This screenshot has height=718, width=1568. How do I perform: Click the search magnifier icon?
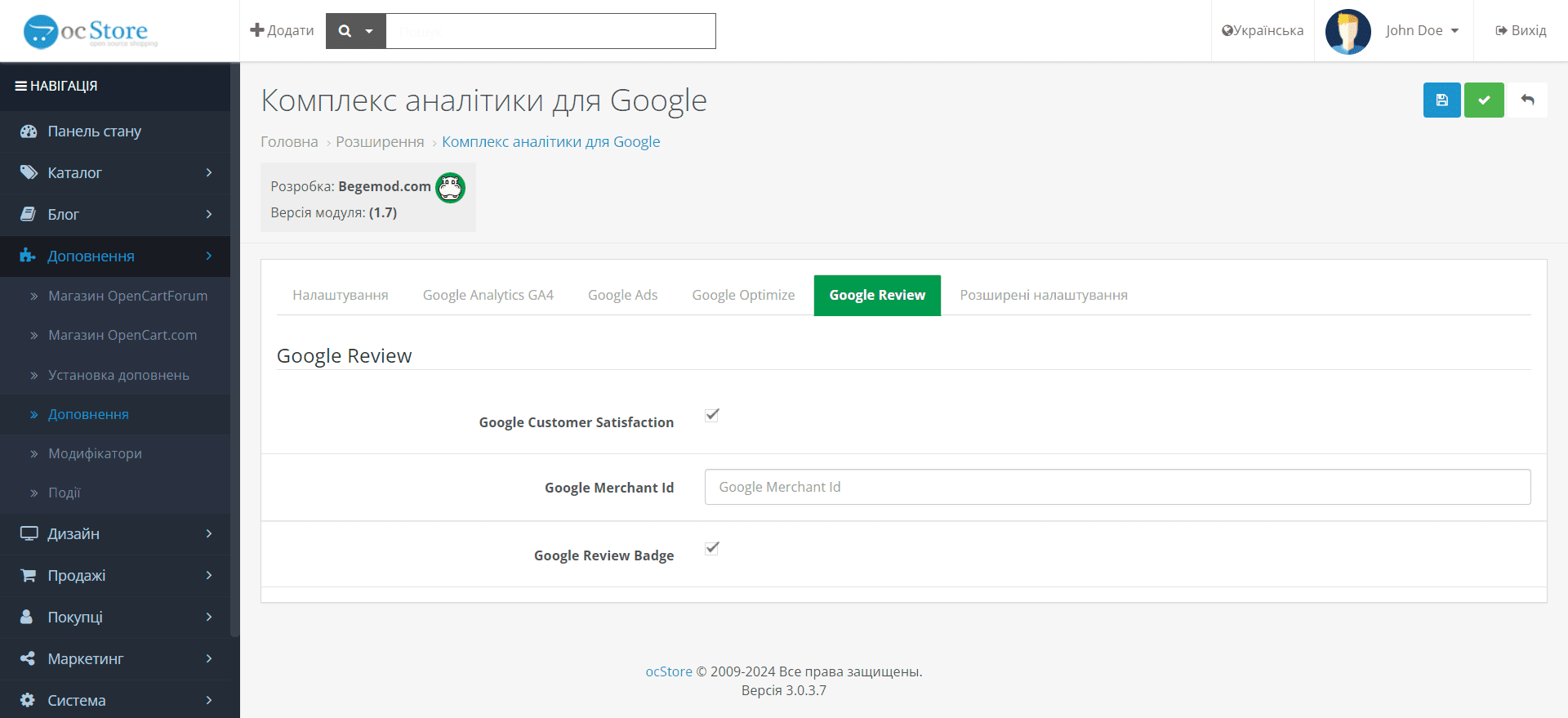[345, 31]
